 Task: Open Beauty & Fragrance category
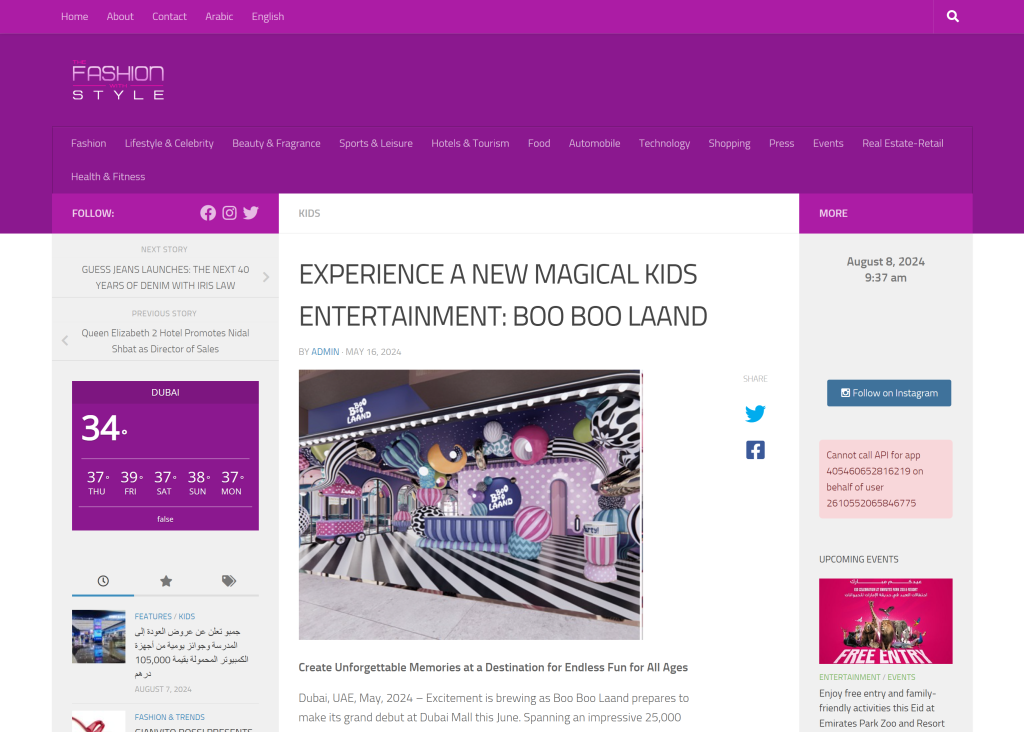coord(276,143)
